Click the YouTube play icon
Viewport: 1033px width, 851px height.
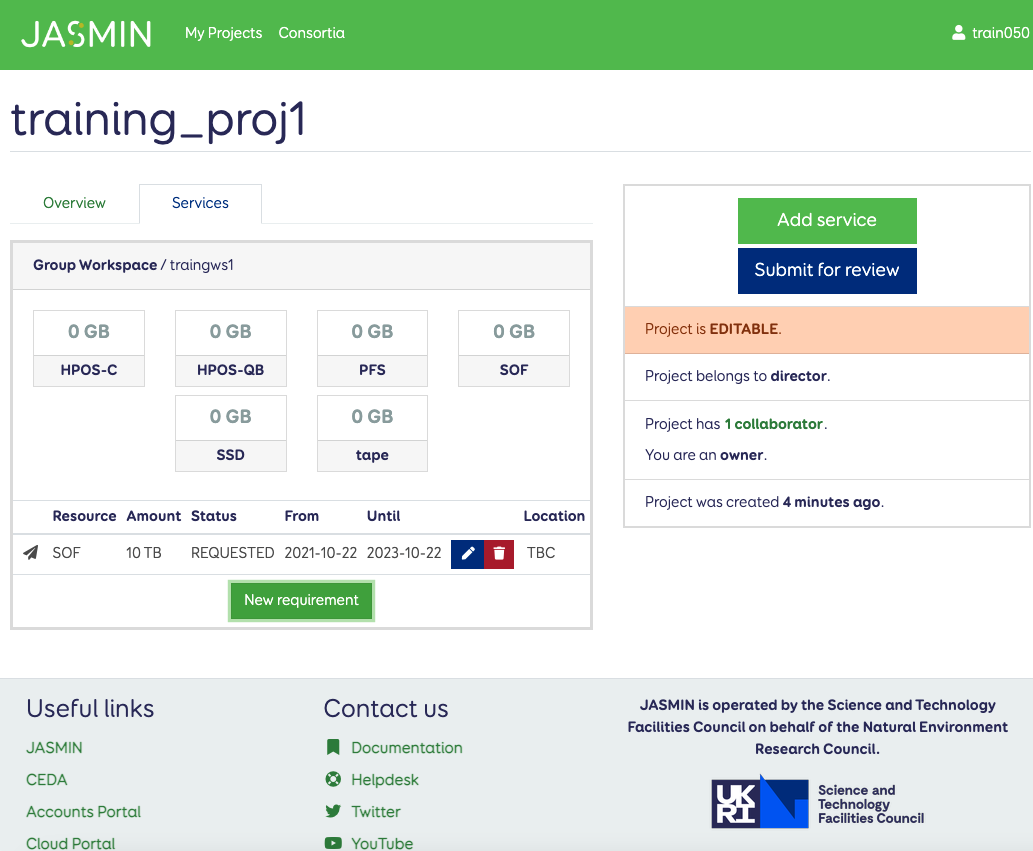click(333, 843)
